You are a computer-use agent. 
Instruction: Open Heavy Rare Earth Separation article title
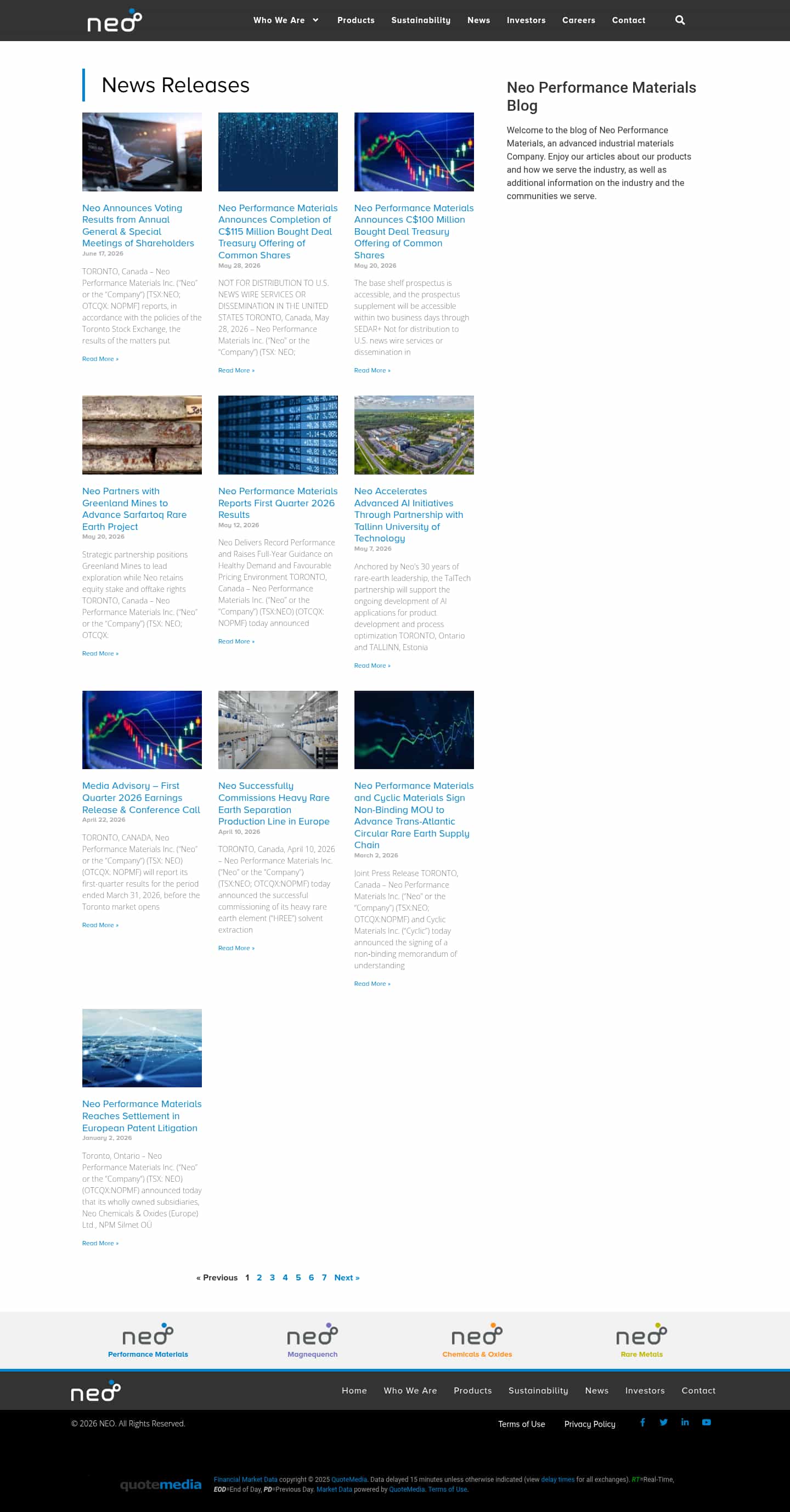coord(274,804)
